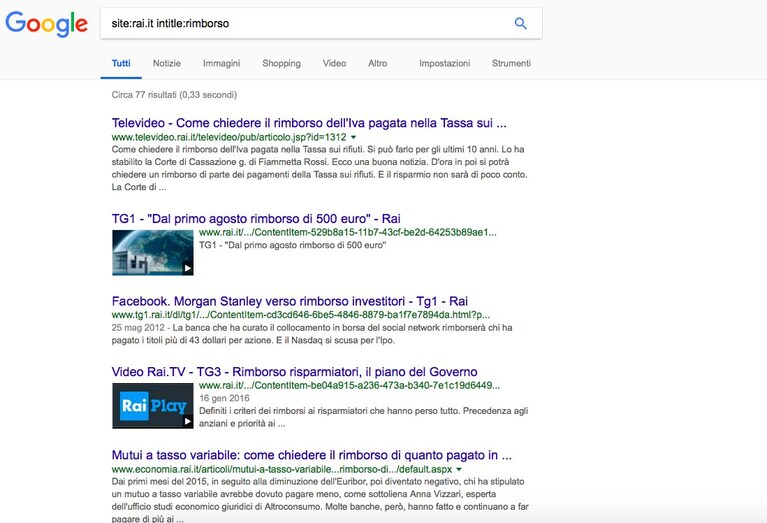Viewport: 767px width, 523px height.
Task: Open the RaiPlay logo thumbnail
Action: point(153,406)
